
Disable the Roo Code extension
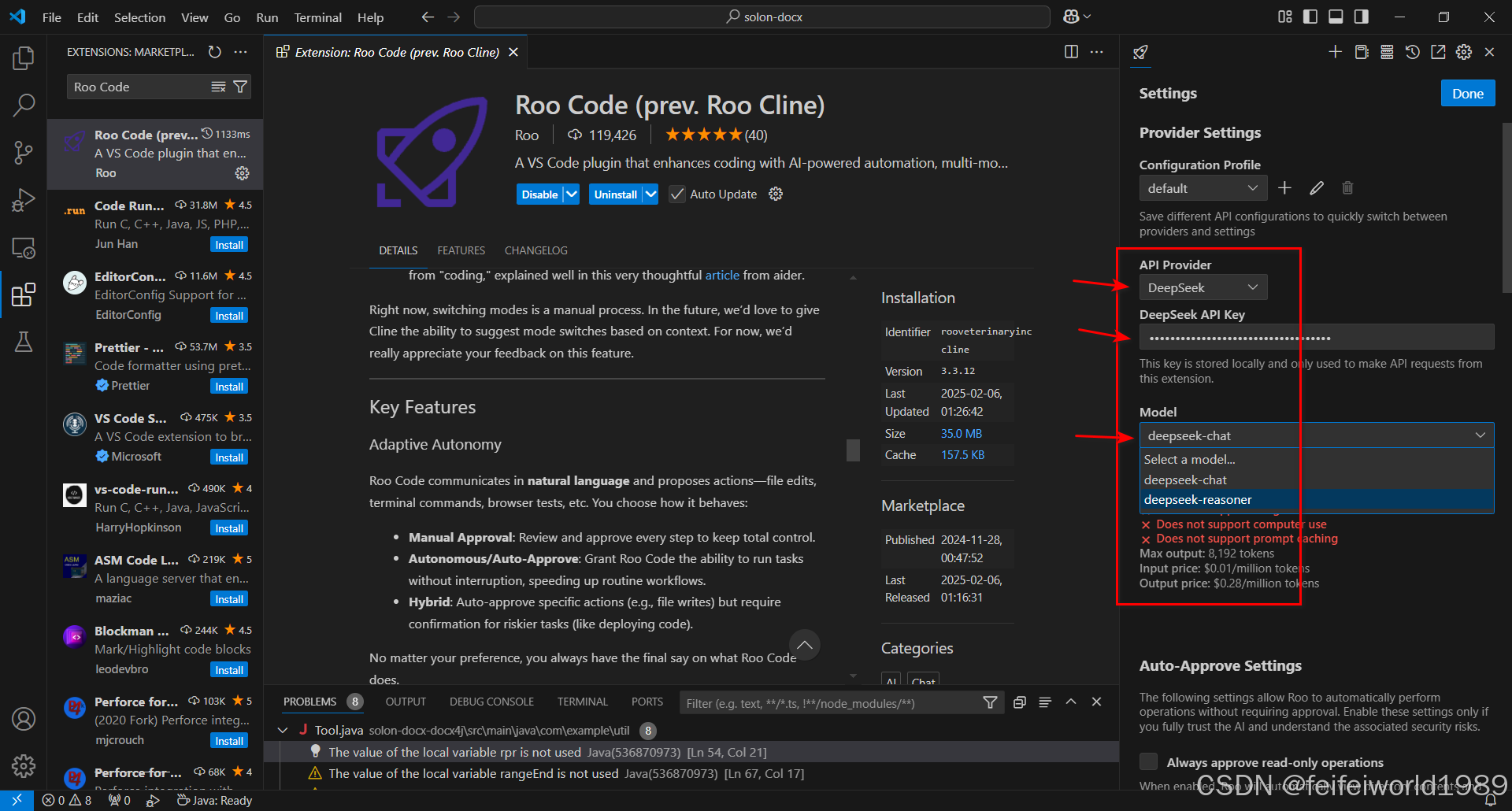point(539,194)
